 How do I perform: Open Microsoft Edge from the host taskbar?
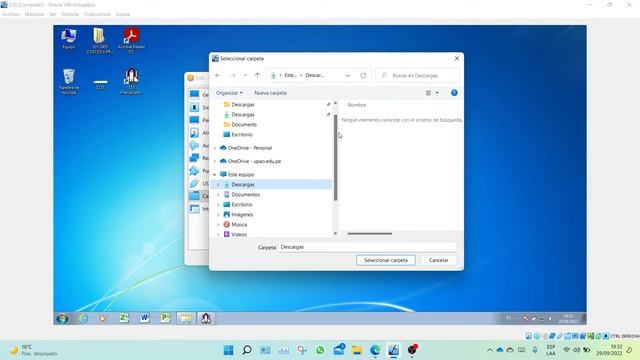375,350
